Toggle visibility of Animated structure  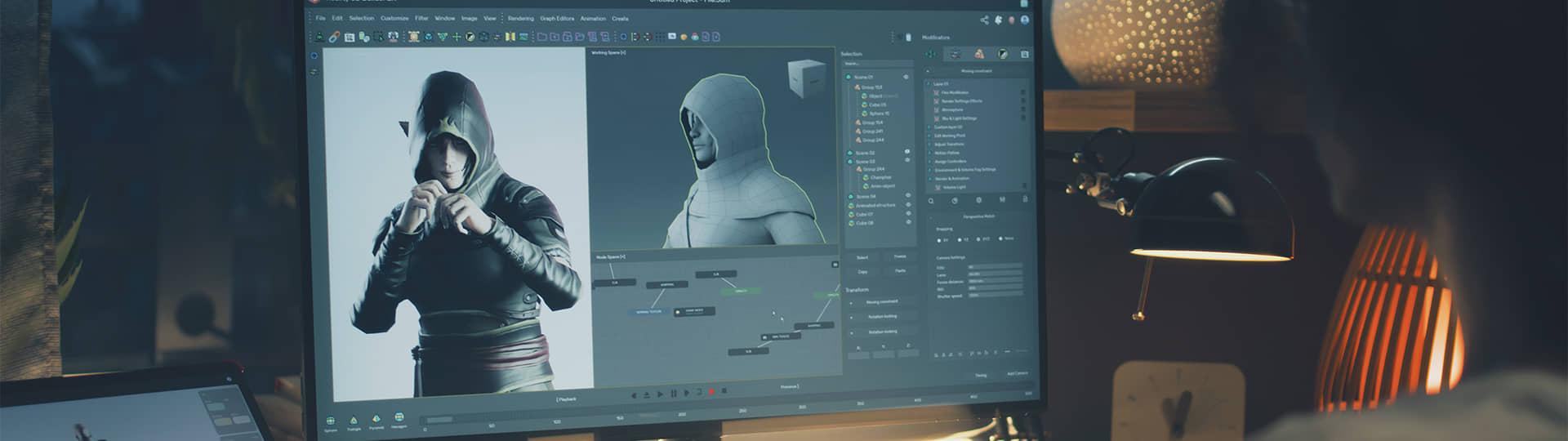[908, 204]
